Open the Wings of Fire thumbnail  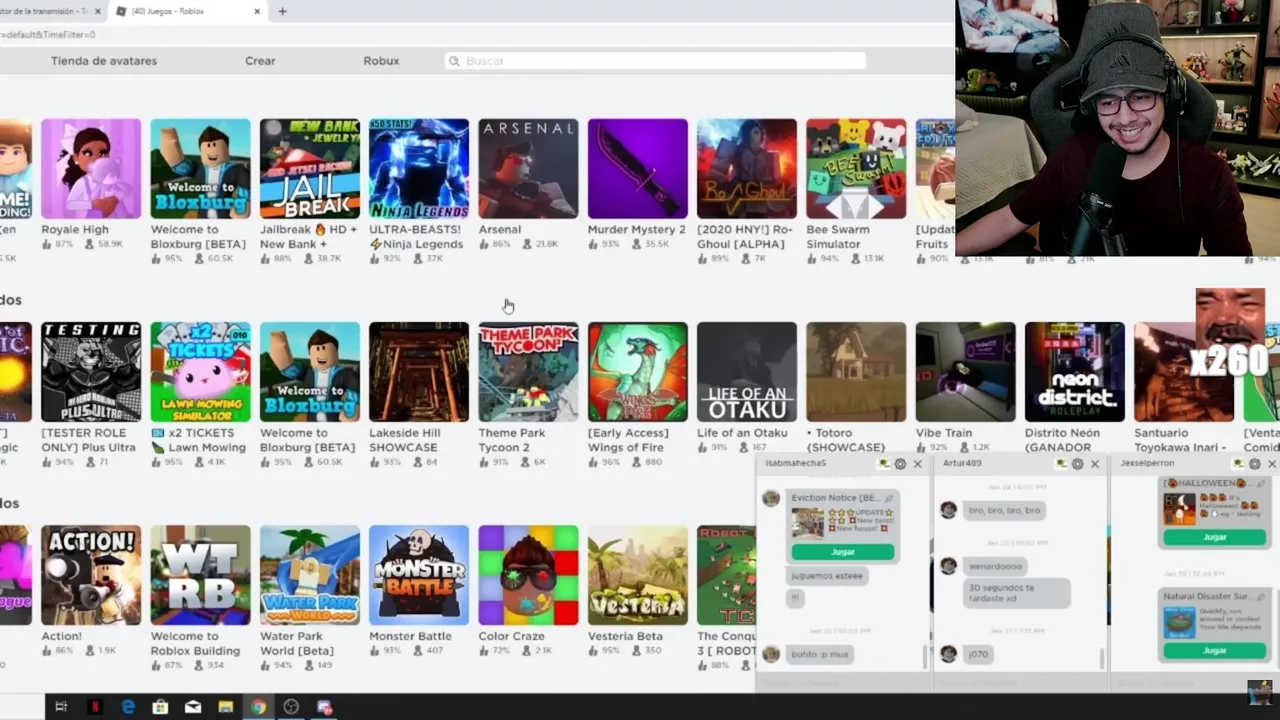(638, 372)
